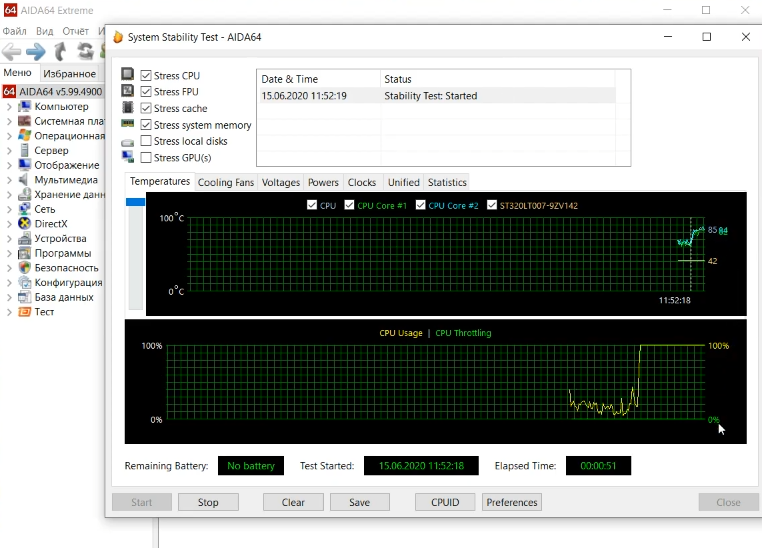The height and width of the screenshot is (548, 762).
Task: Click the memory module icon beside Stress system memory
Action: [127, 123]
